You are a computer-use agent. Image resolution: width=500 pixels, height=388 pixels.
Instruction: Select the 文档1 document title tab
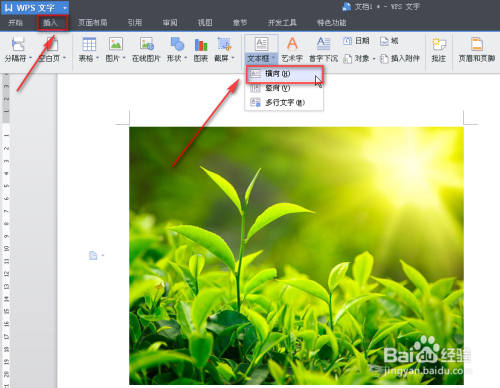pyautogui.click(x=381, y=7)
